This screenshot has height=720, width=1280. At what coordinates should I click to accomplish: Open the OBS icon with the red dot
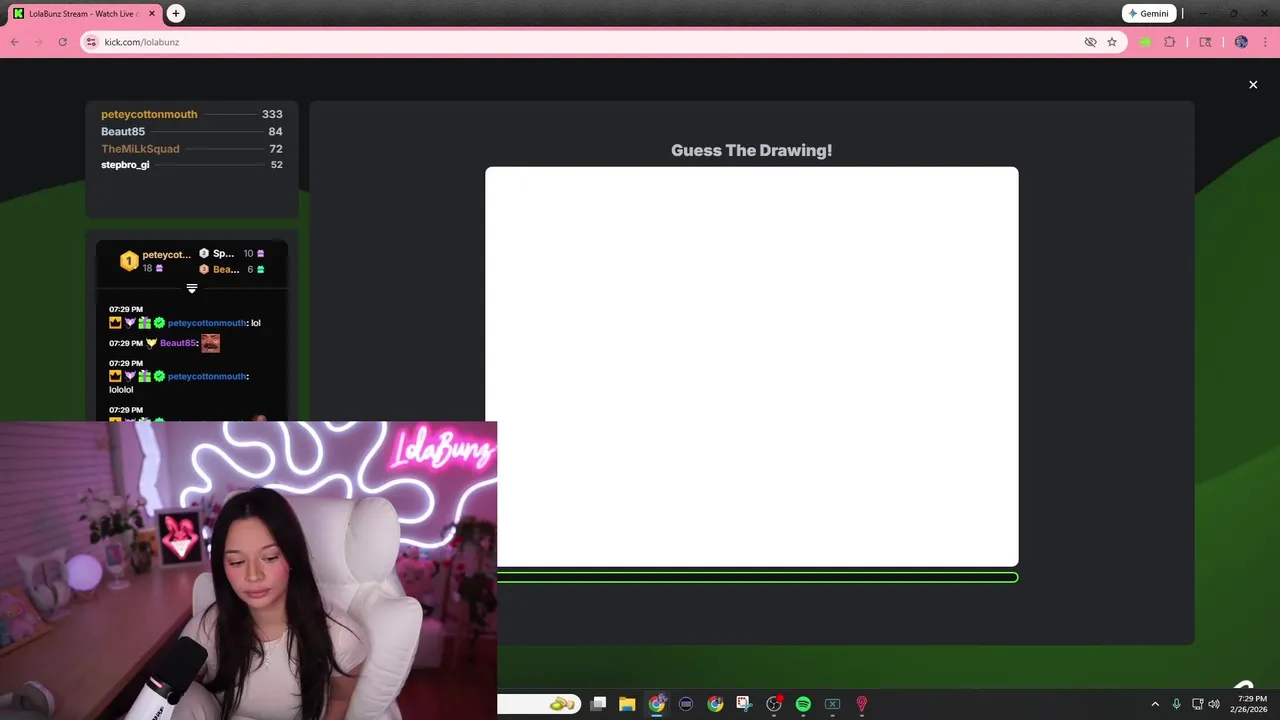[774, 704]
